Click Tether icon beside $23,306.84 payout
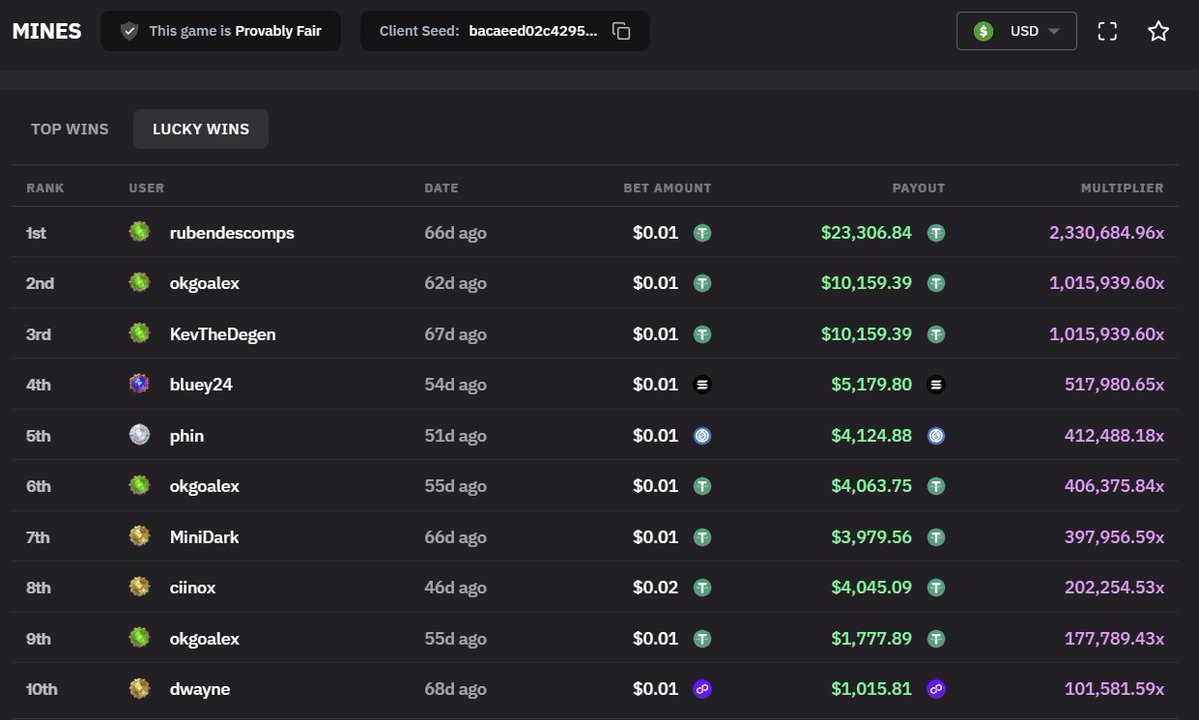 coord(936,233)
